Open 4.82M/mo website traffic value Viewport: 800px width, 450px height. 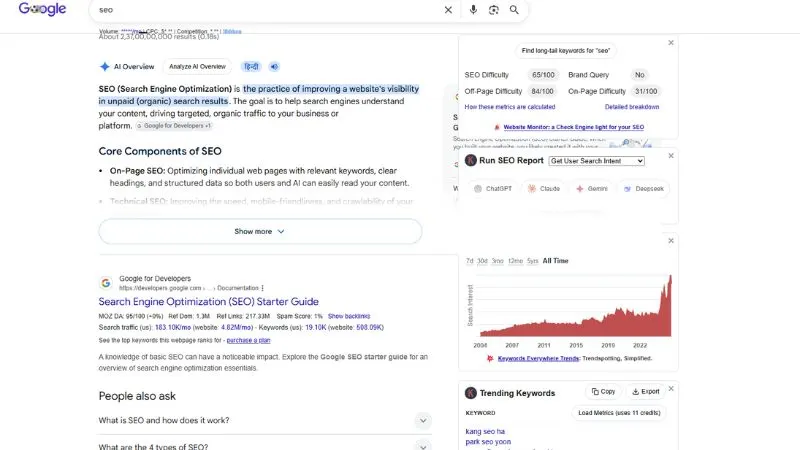236,328
